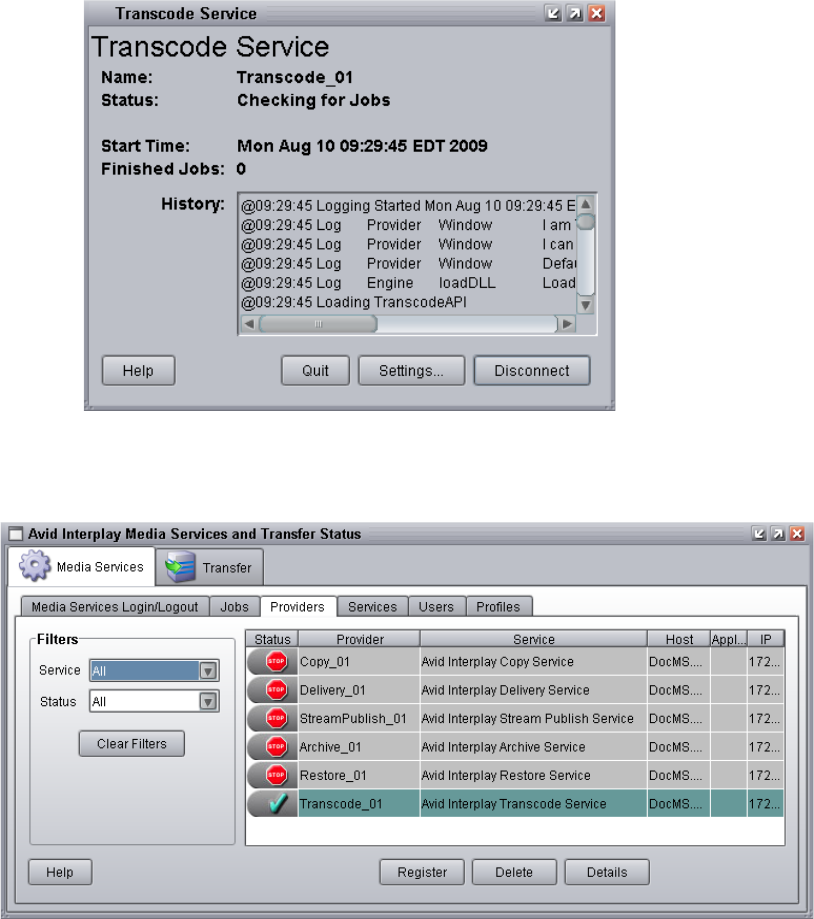Screen dimensions: 814x919
Task: Minimize the Transcode Service window
Action: tap(553, 13)
